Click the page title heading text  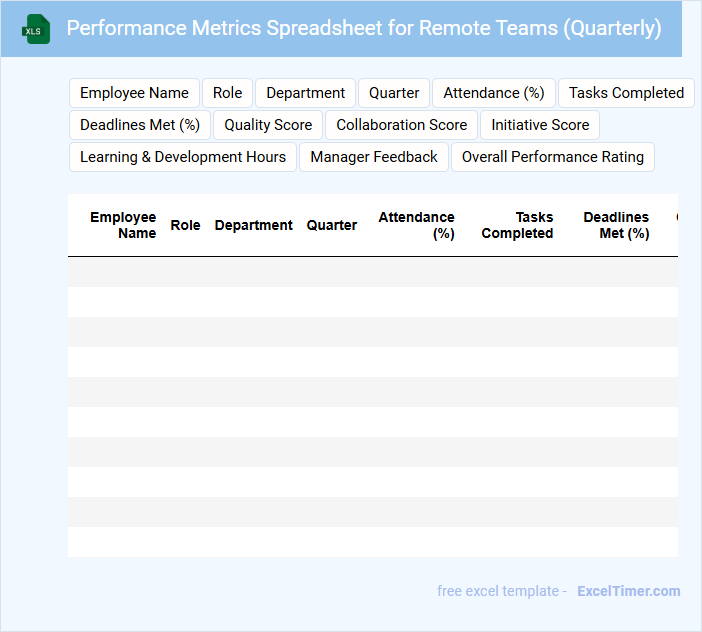(364, 28)
